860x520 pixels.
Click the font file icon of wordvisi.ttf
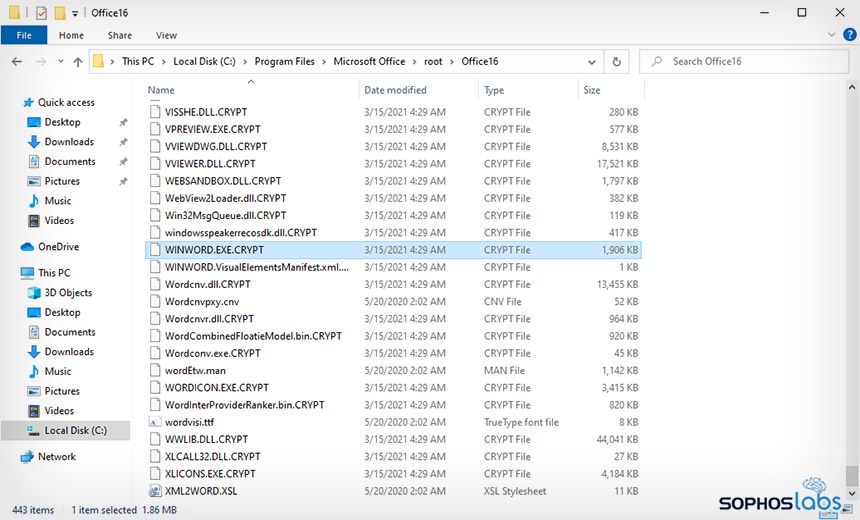[155, 422]
